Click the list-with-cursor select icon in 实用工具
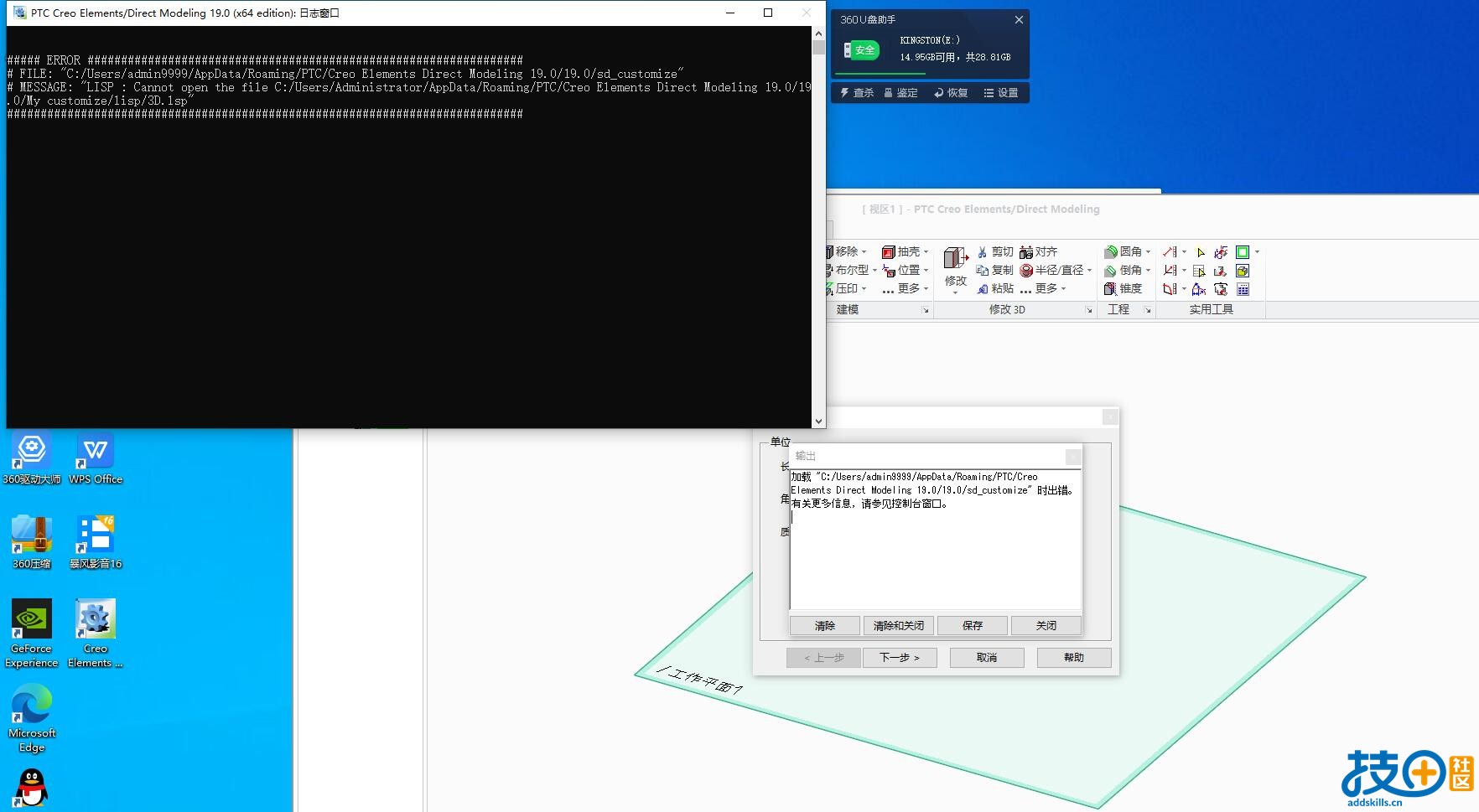This screenshot has height=812, width=1479. coord(1199,271)
